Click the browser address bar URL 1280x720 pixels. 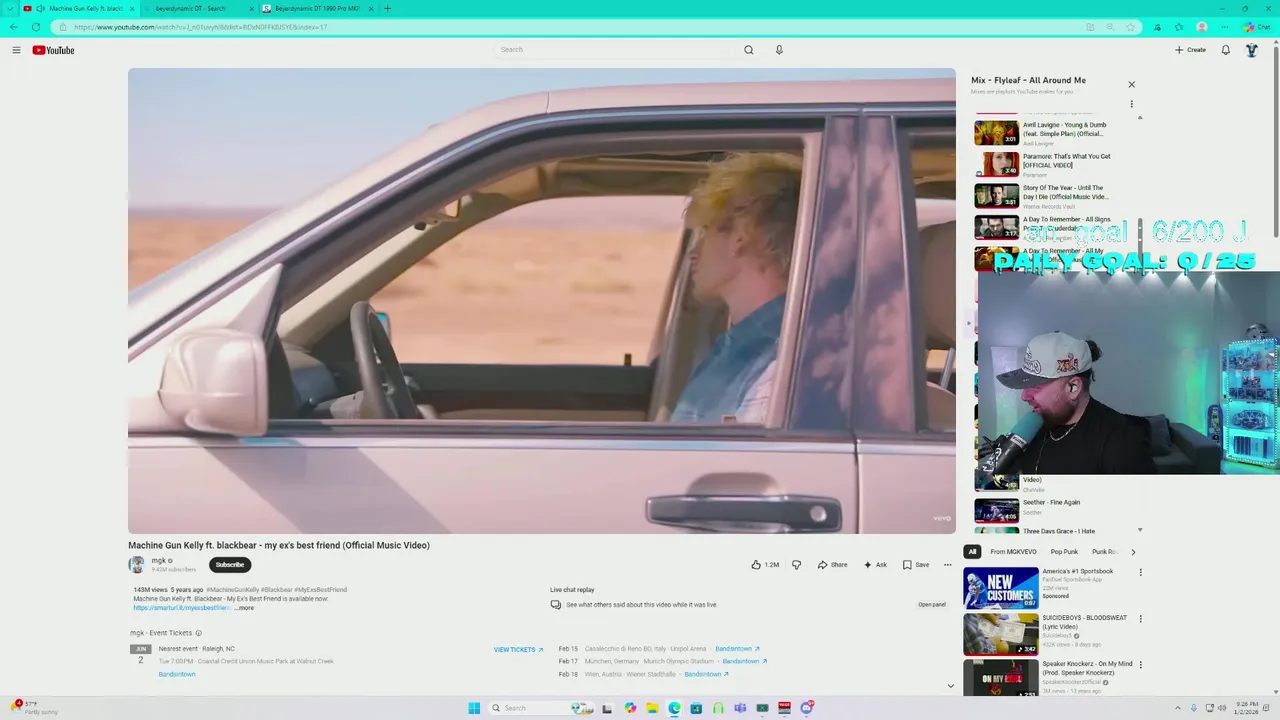coord(200,27)
